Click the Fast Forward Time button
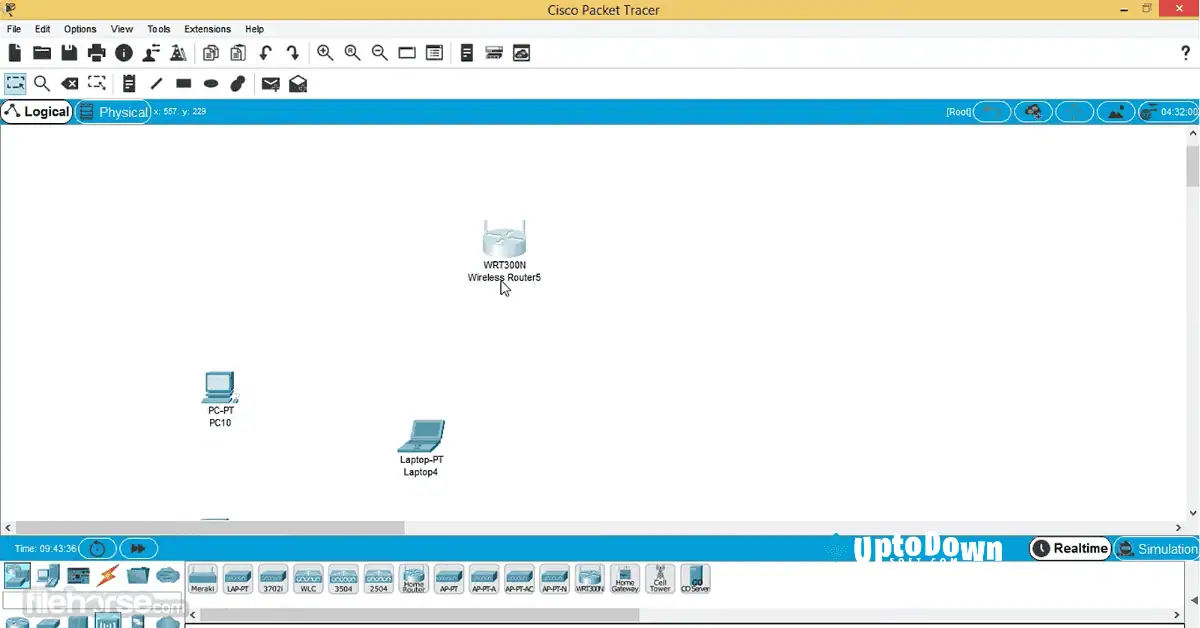Image resolution: width=1200 pixels, height=628 pixels. pos(138,548)
